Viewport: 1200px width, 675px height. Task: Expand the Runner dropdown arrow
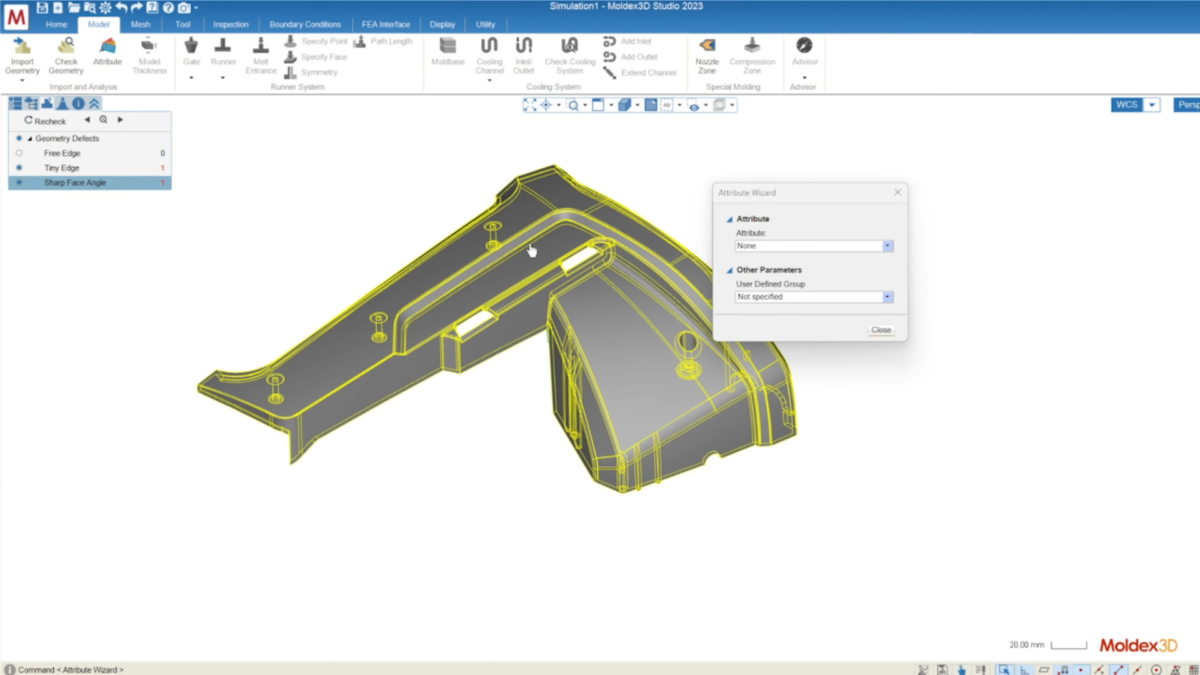click(223, 77)
